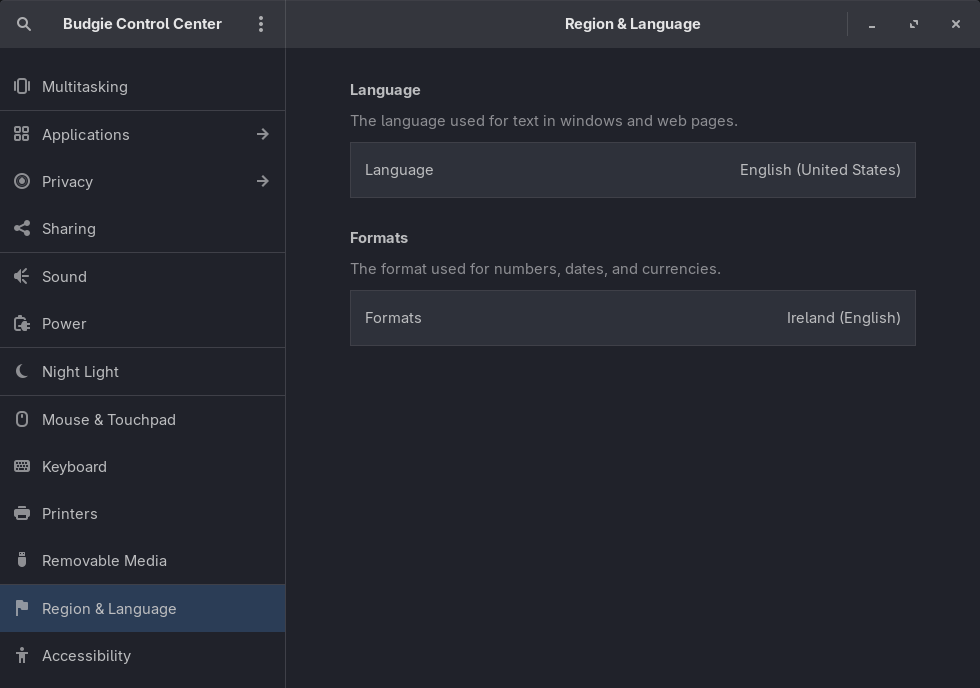The image size is (980, 688).
Task: Click Ireland (English) format value
Action: click(843, 318)
